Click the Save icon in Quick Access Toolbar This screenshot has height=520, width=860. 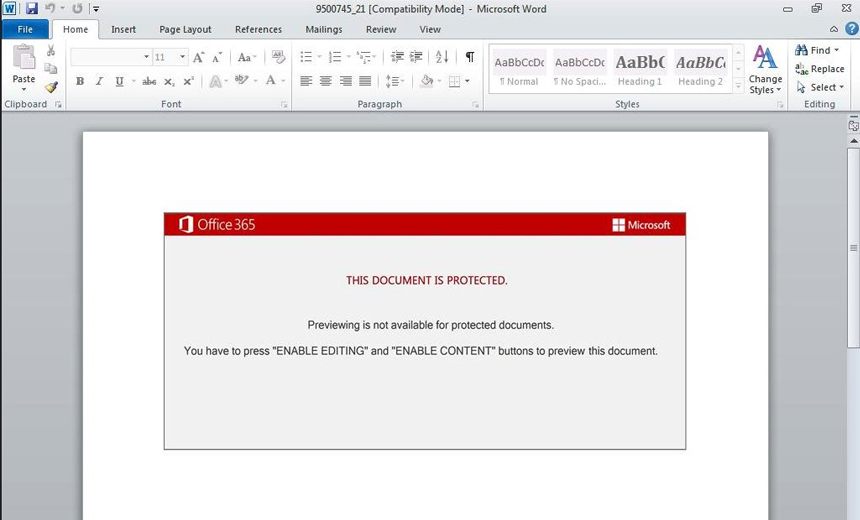pos(32,8)
